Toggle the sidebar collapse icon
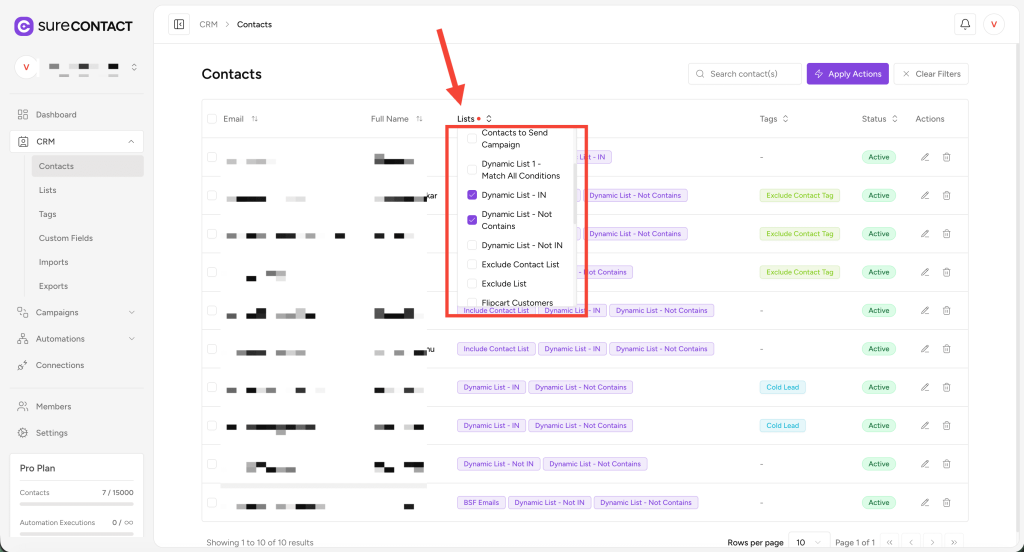 (x=179, y=24)
